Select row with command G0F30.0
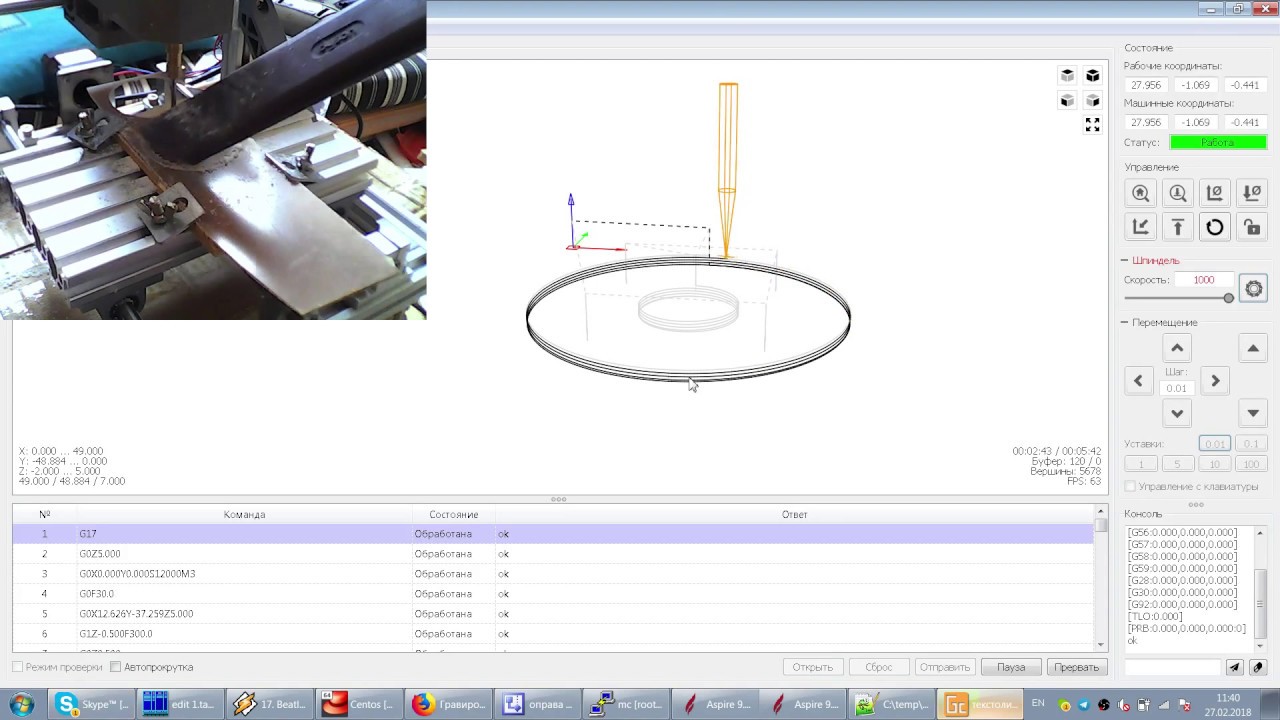 tap(553, 594)
